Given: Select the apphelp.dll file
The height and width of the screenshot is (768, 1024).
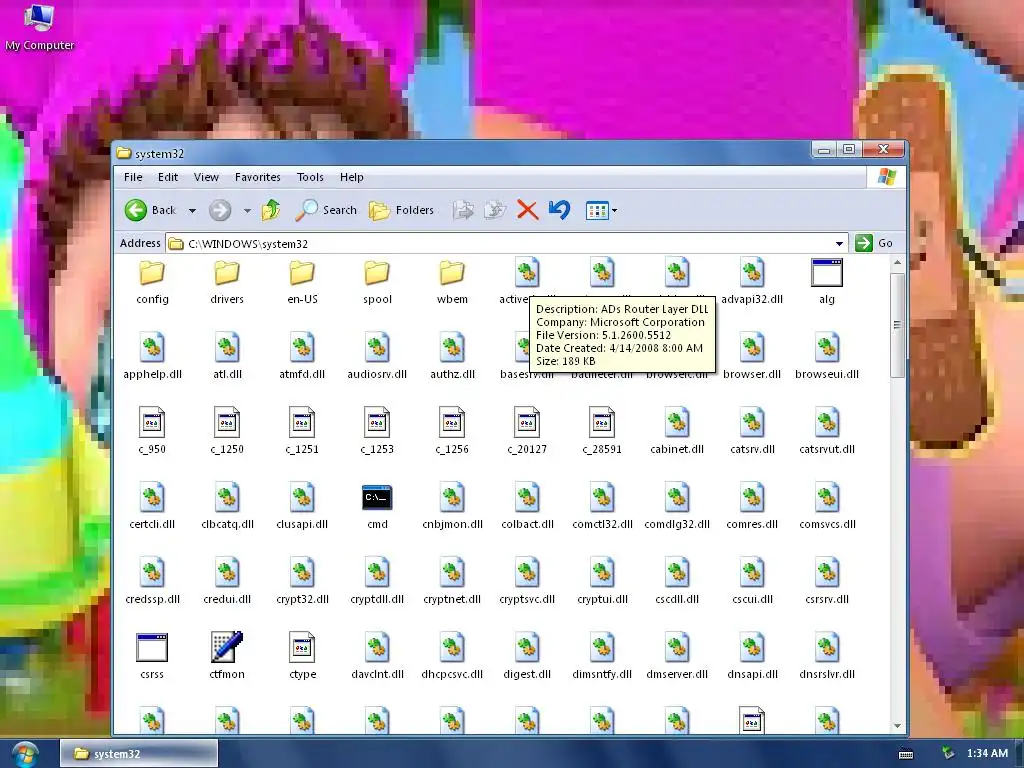Looking at the screenshot, I should click(x=152, y=357).
